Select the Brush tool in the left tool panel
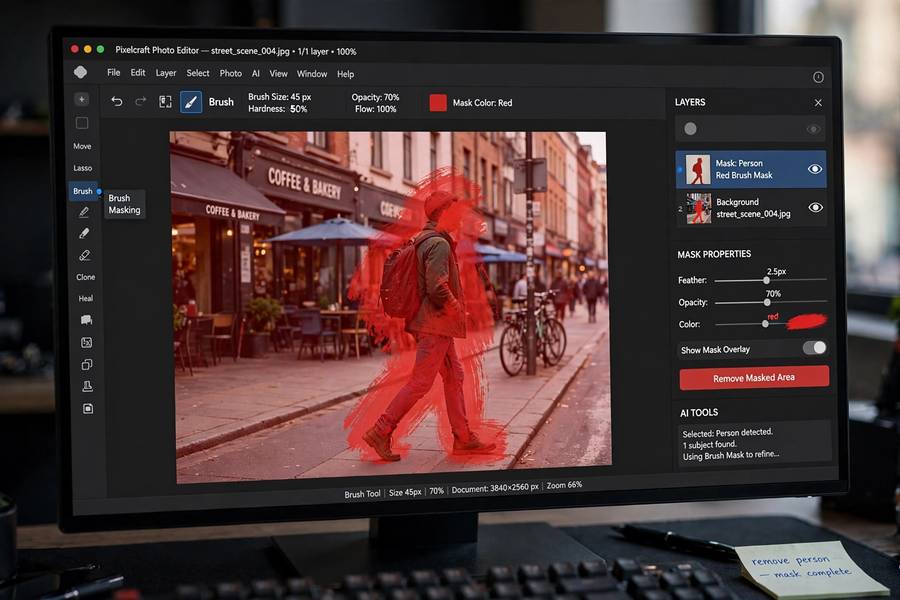 pos(83,191)
